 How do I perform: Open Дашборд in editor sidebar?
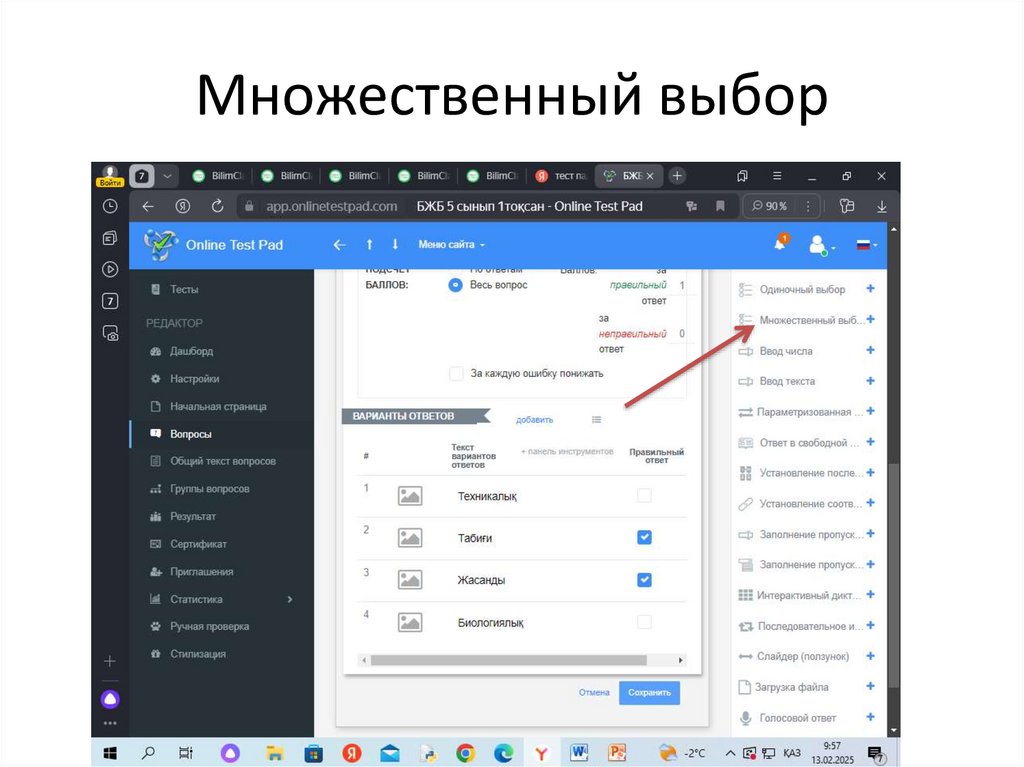click(x=191, y=351)
